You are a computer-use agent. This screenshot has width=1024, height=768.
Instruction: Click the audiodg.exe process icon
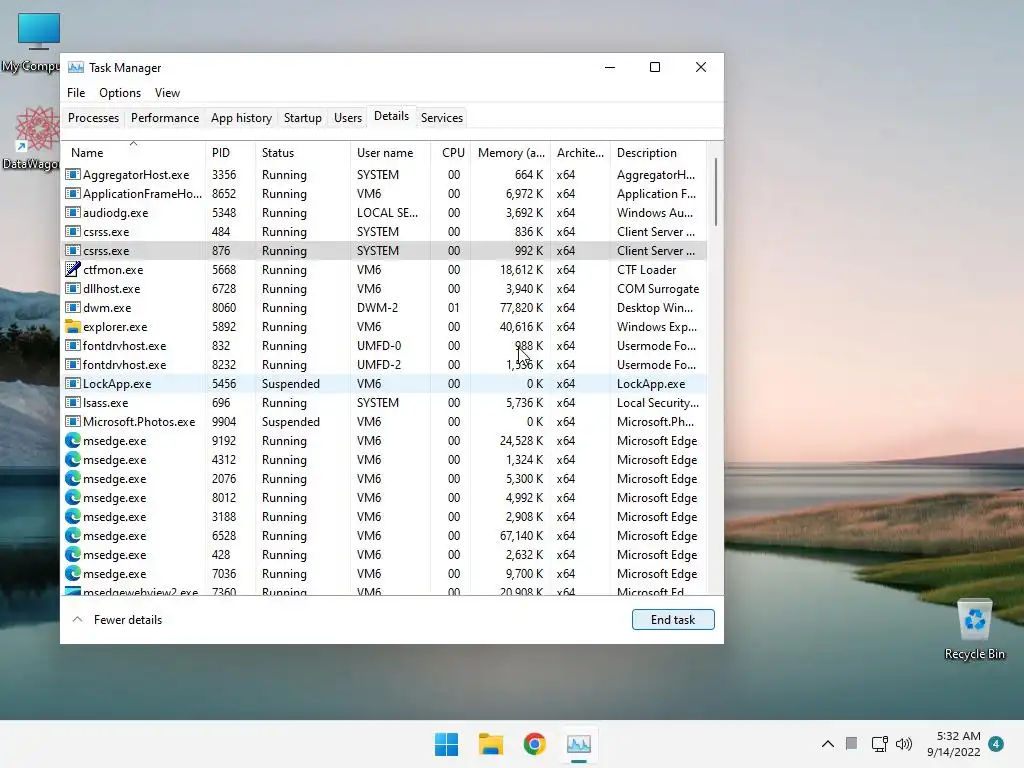pos(72,212)
